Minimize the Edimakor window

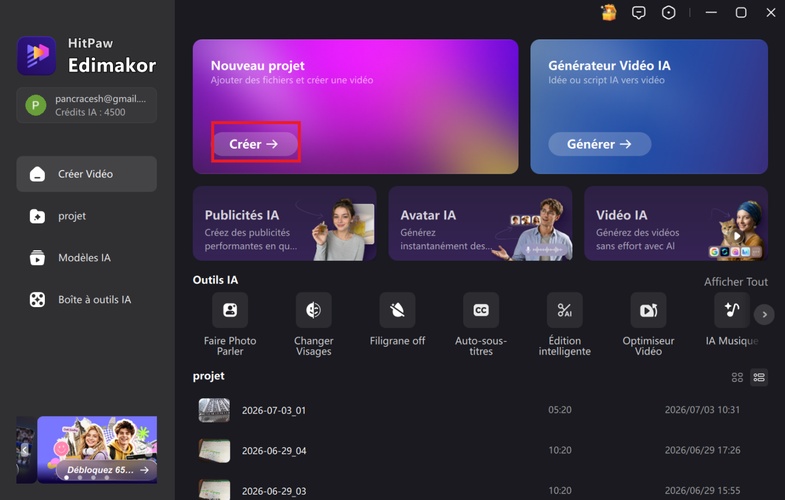[711, 13]
